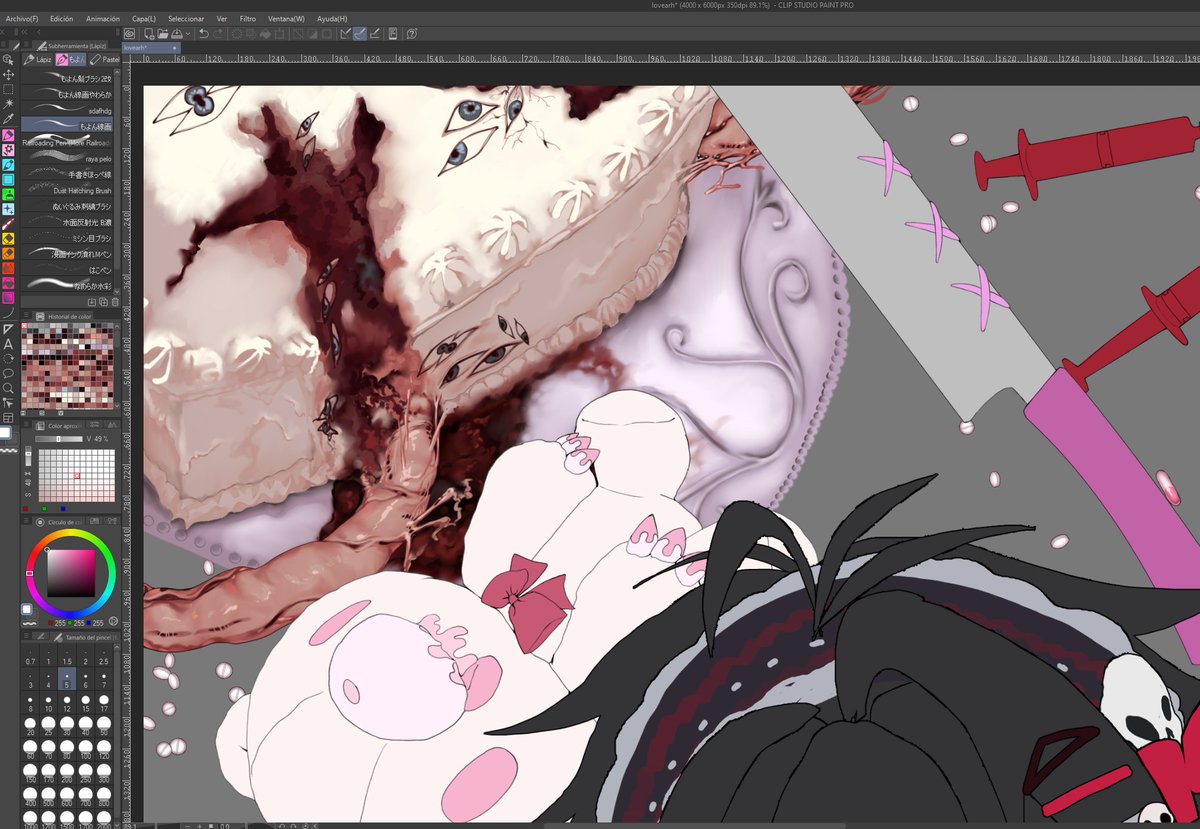Open the Open File dropdown arrow
1200x829 pixels.
point(189,33)
